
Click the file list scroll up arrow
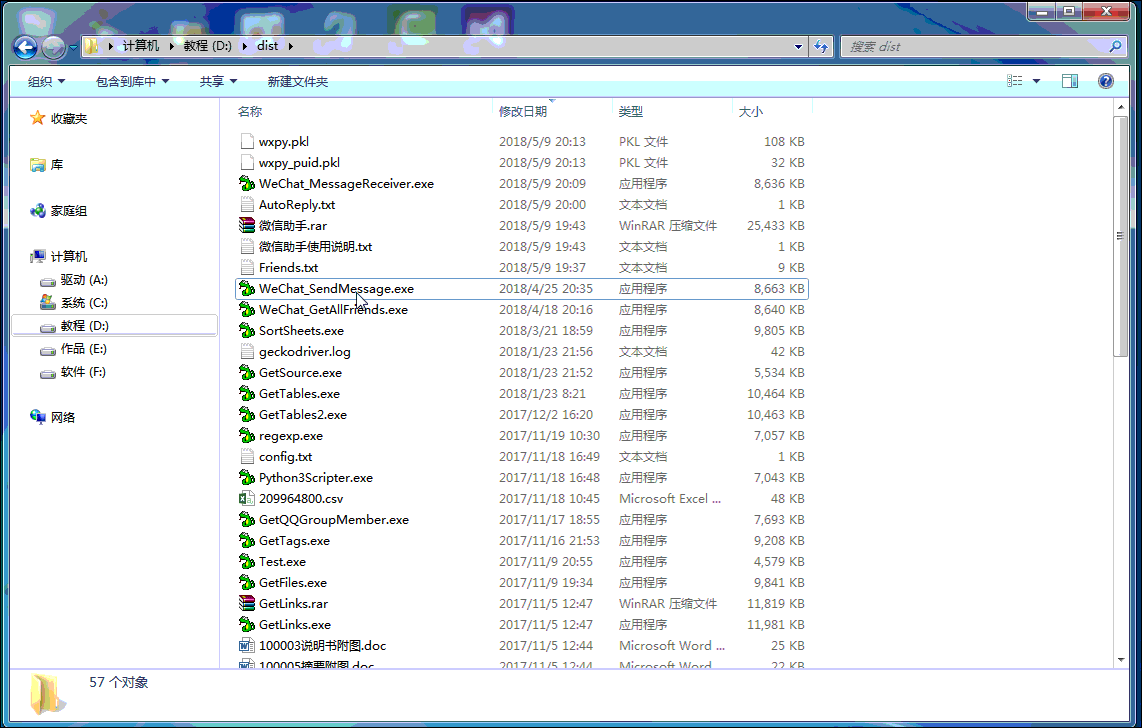1121,108
